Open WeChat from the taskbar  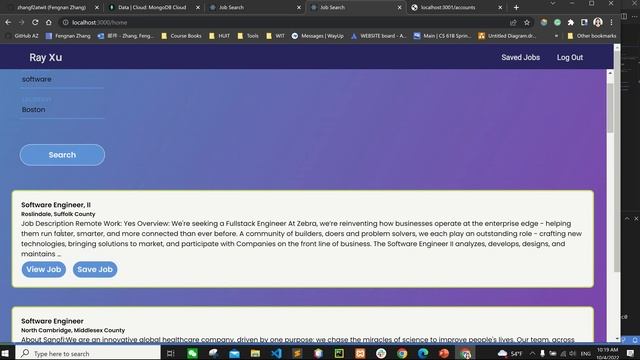[x=192, y=353]
